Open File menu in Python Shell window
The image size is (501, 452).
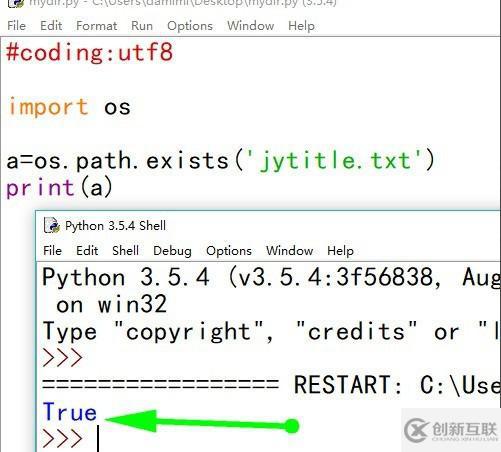[x=52, y=251]
